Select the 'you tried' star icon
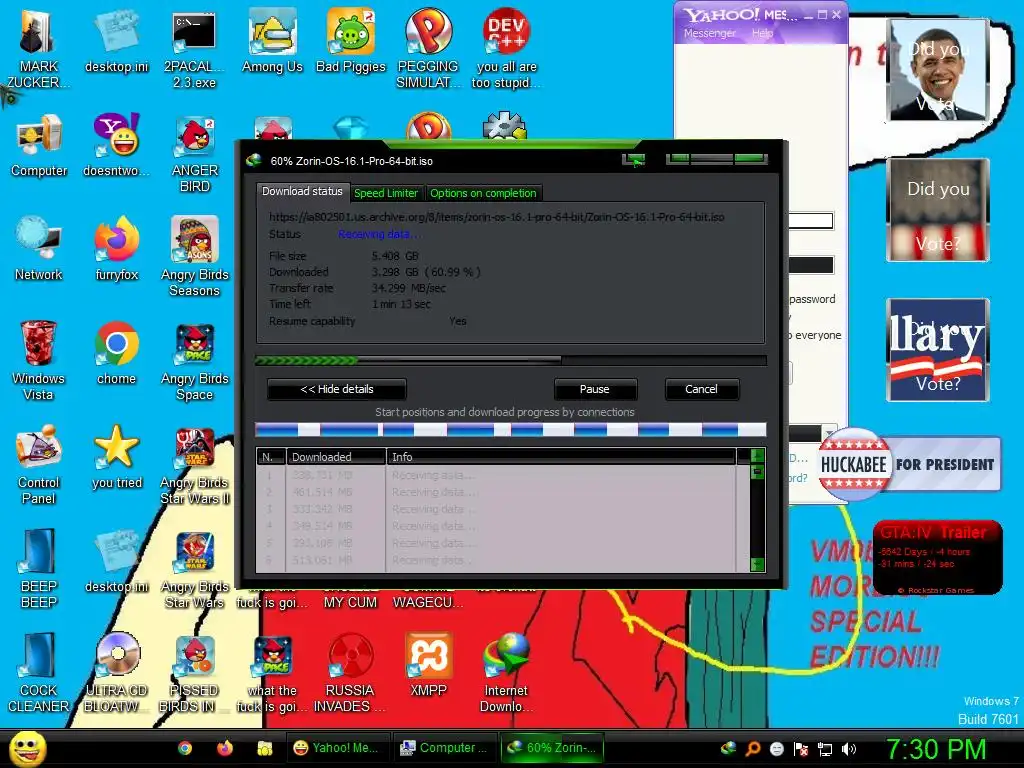This screenshot has width=1024, height=768. click(116, 457)
